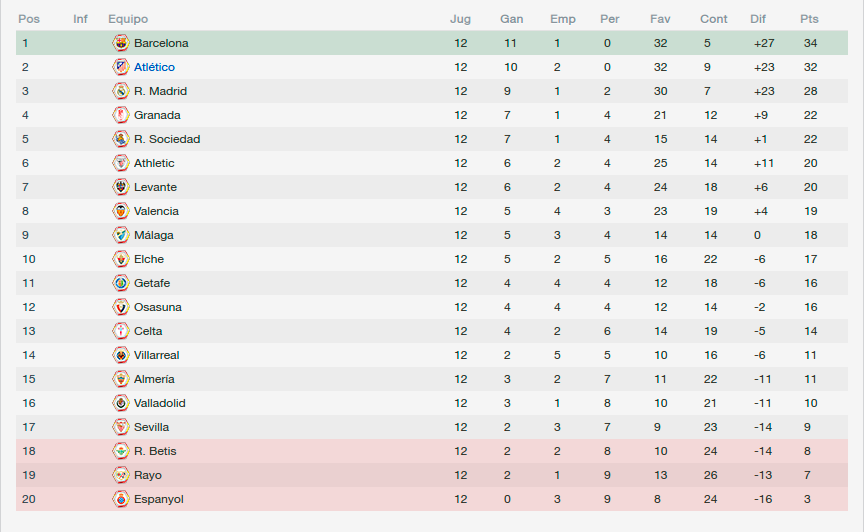Sort table by Pts column header
The width and height of the screenshot is (864, 532).
pos(809,19)
